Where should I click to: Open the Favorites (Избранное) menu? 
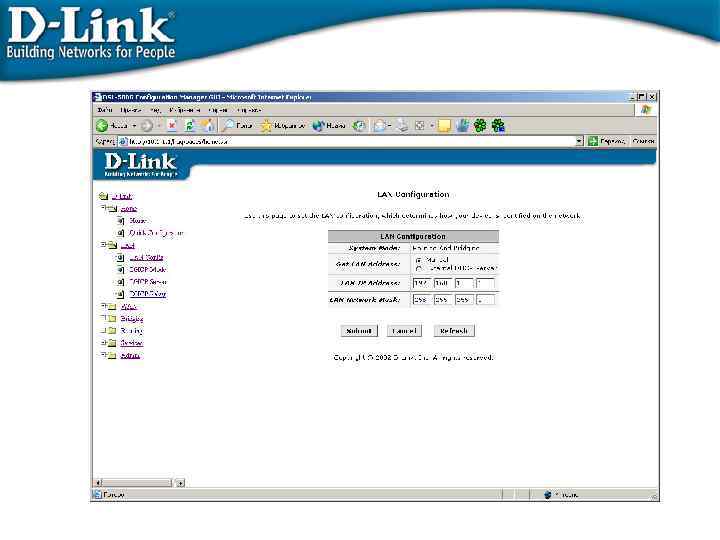coord(184,110)
